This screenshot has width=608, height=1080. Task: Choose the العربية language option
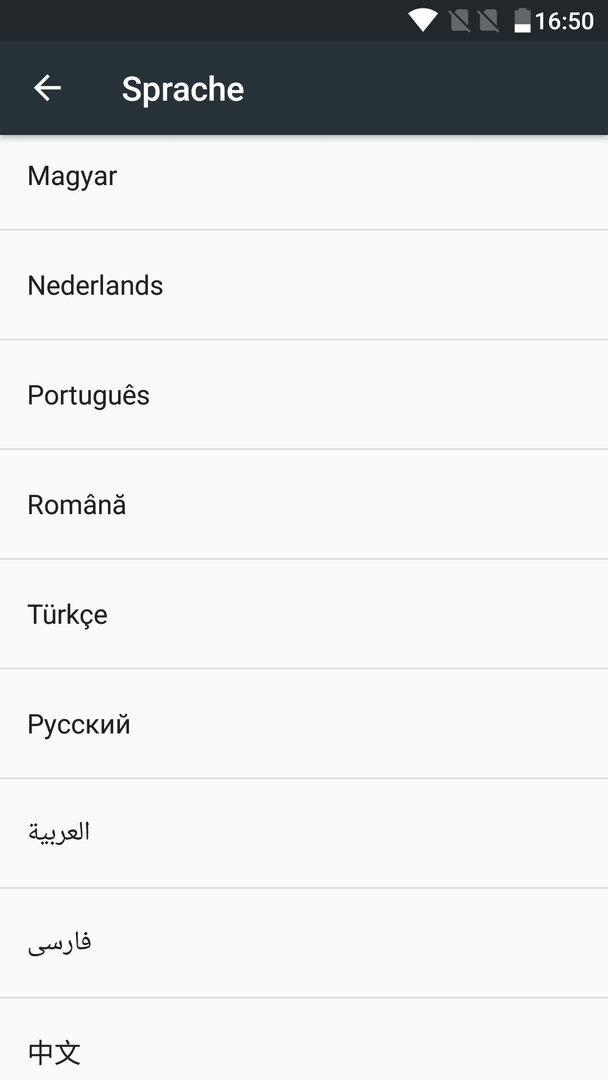[x=304, y=833]
